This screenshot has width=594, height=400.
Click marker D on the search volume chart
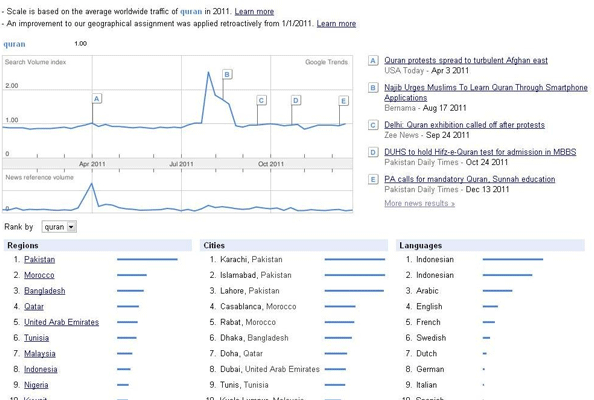296,100
